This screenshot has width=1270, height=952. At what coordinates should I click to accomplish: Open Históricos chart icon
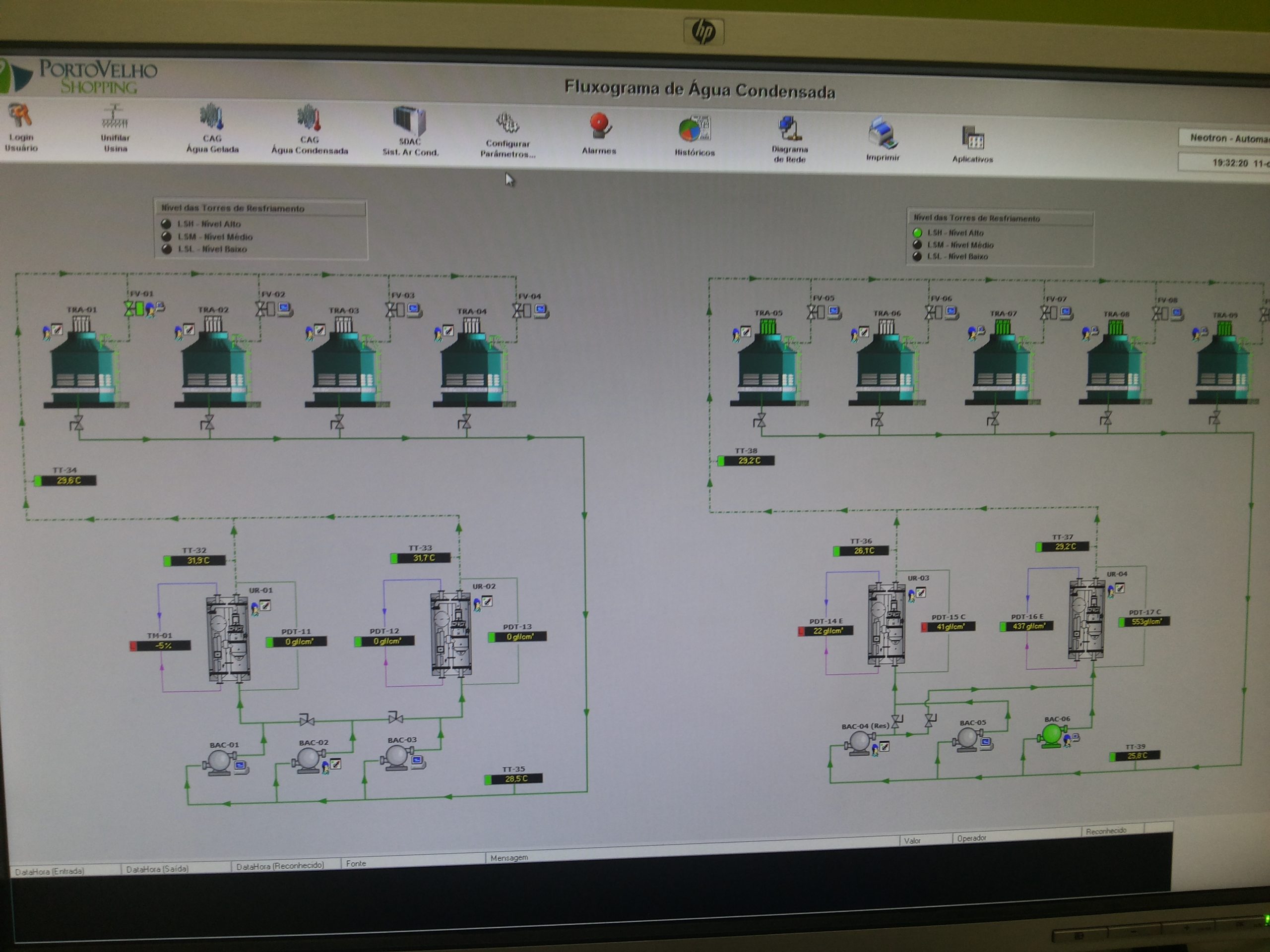(x=695, y=129)
